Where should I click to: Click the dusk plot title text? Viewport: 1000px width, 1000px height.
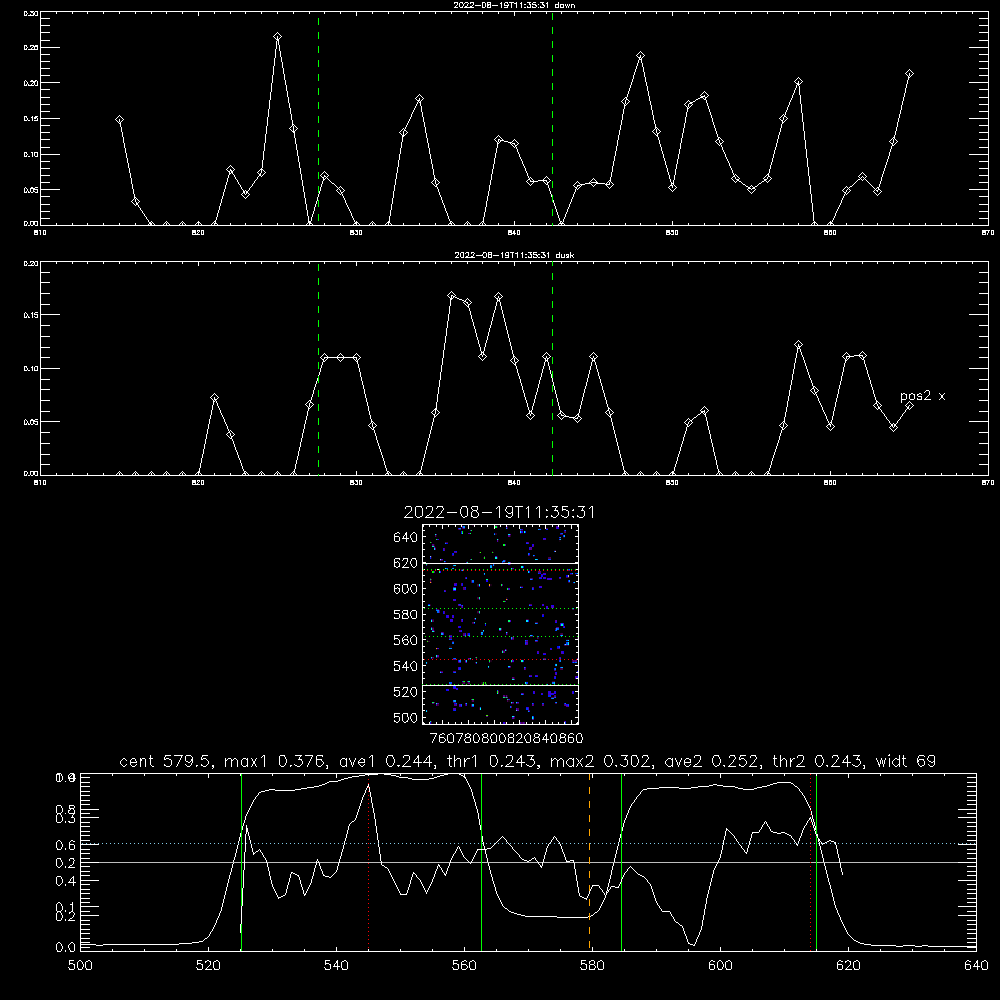[515, 255]
